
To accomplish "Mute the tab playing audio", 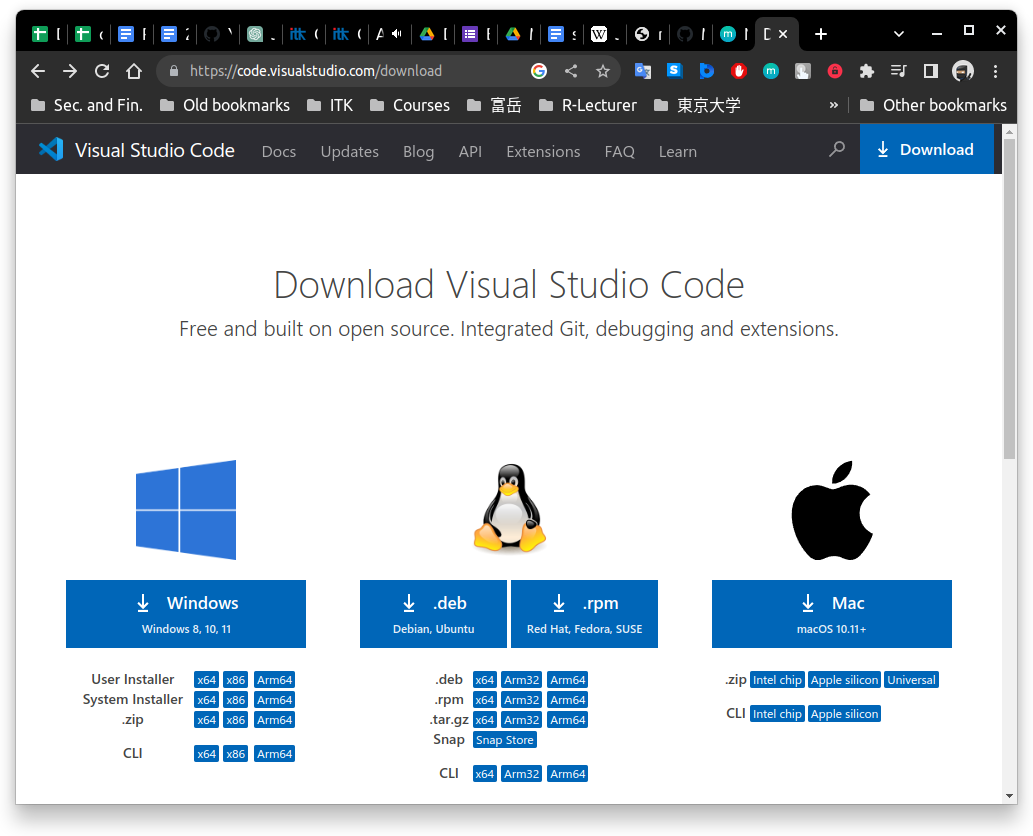I will tap(397, 34).
